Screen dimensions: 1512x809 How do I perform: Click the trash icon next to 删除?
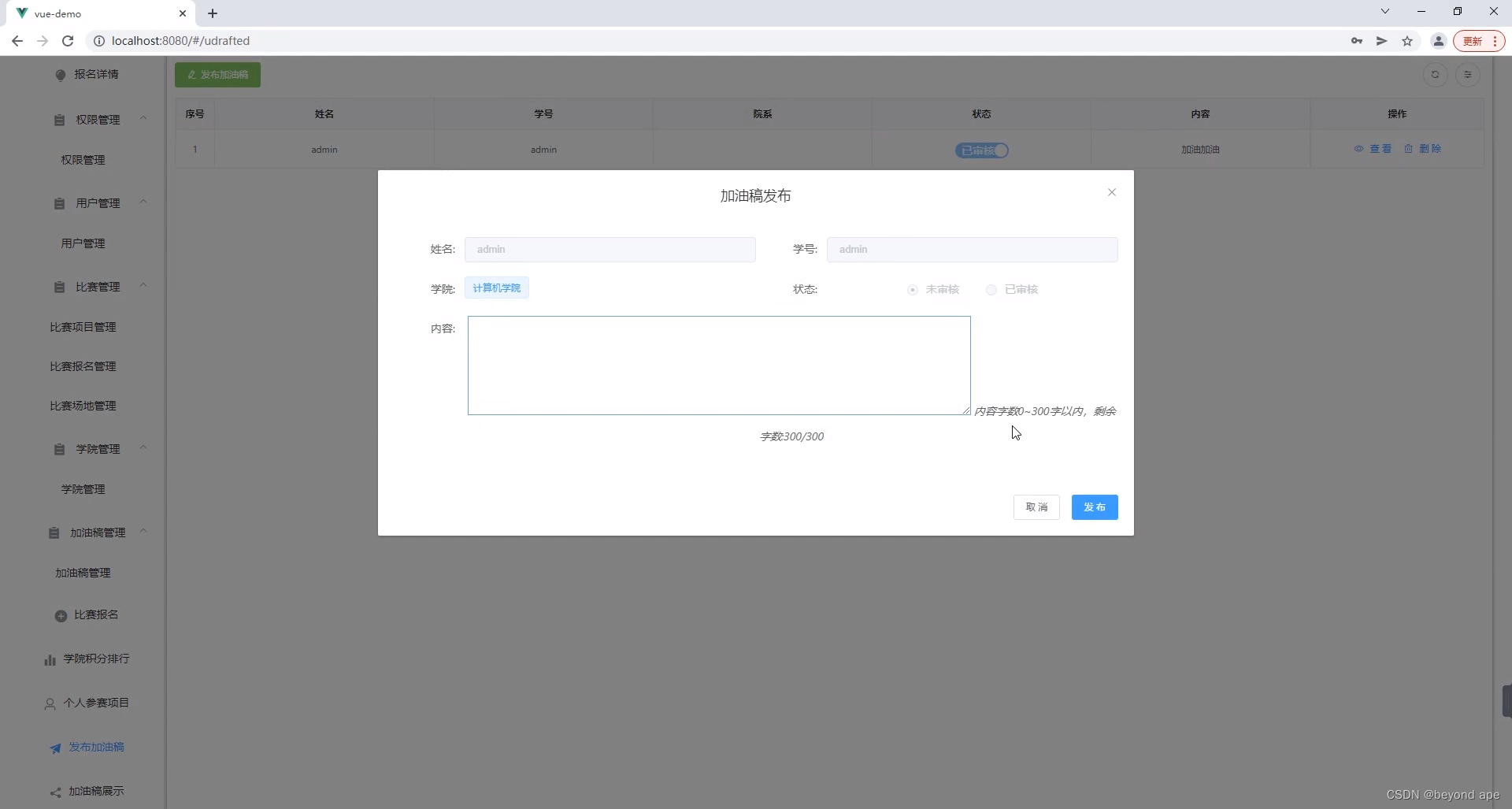tap(1409, 148)
